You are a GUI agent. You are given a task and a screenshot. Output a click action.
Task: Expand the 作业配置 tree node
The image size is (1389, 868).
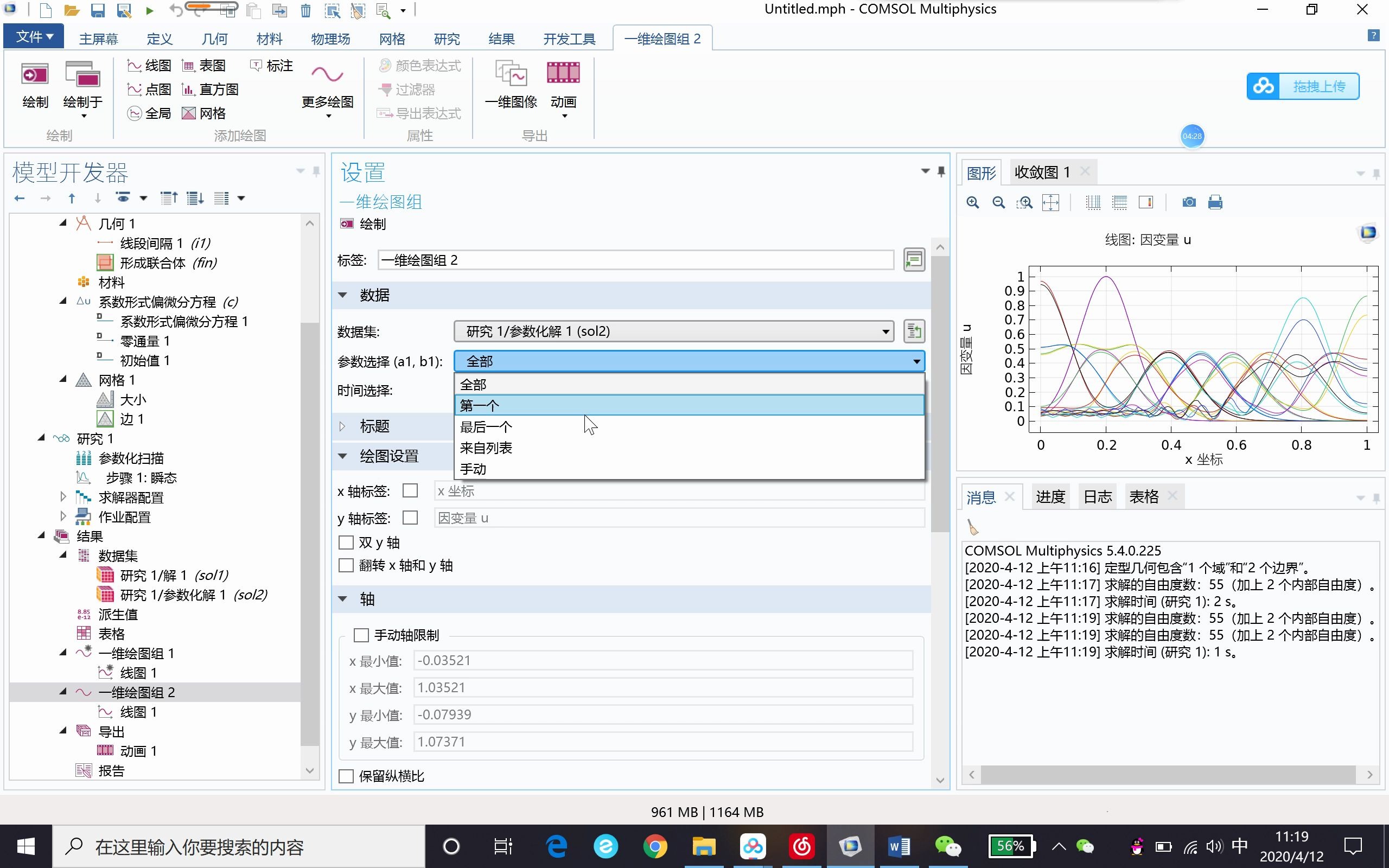tap(63, 516)
